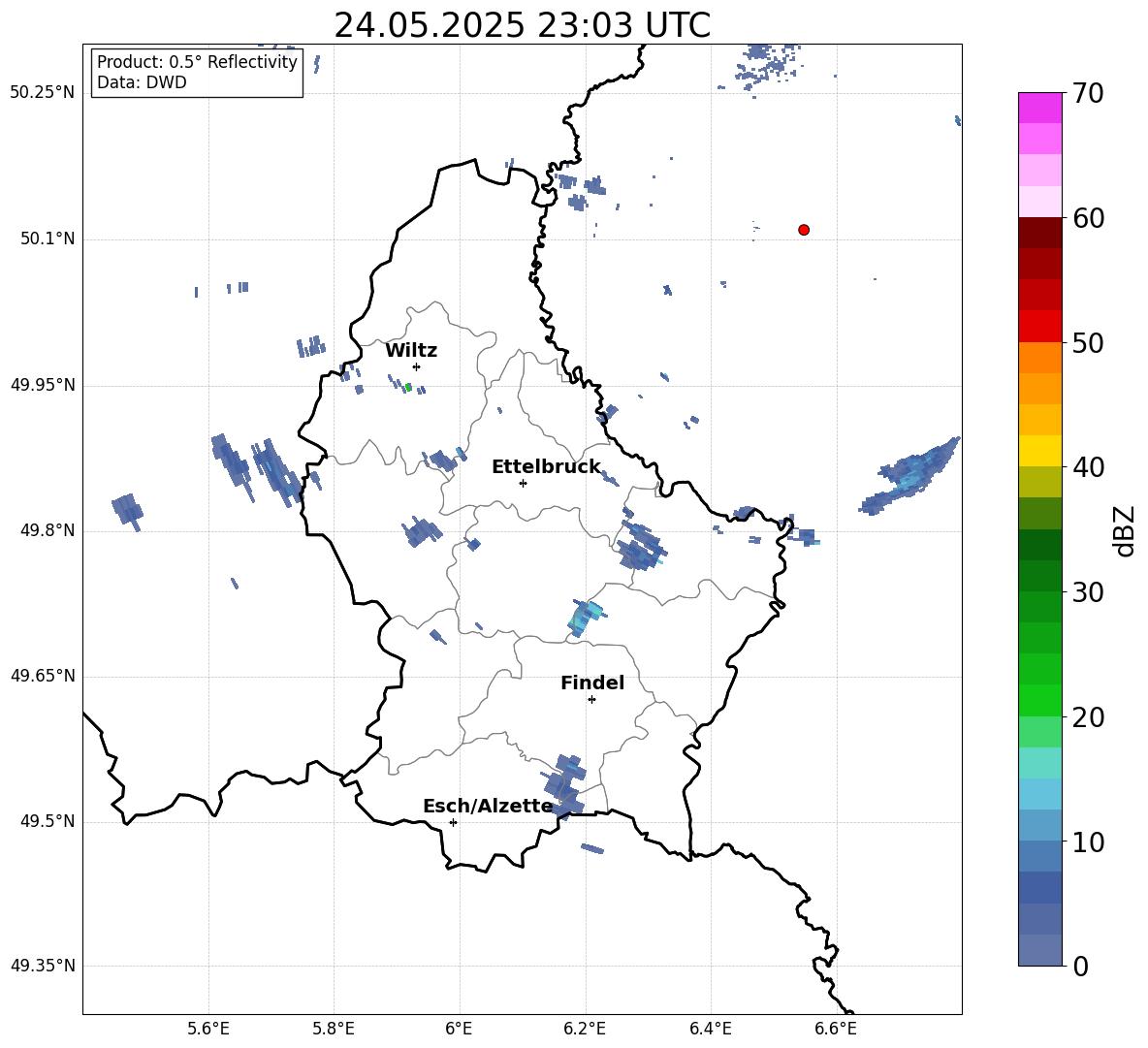
Task: Click the cross marker below Wiltz
Action: (x=417, y=366)
